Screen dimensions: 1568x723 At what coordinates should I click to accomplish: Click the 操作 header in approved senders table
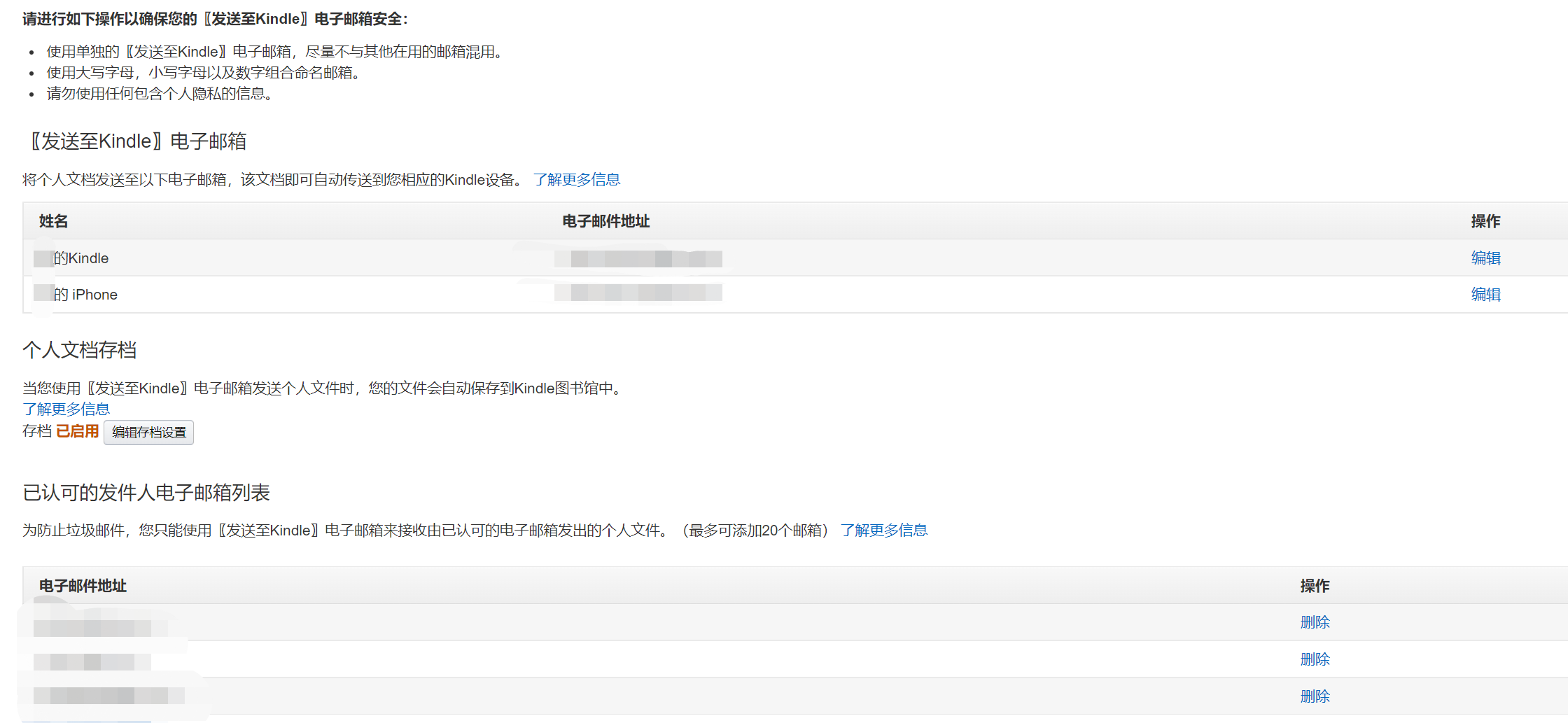pos(1315,586)
